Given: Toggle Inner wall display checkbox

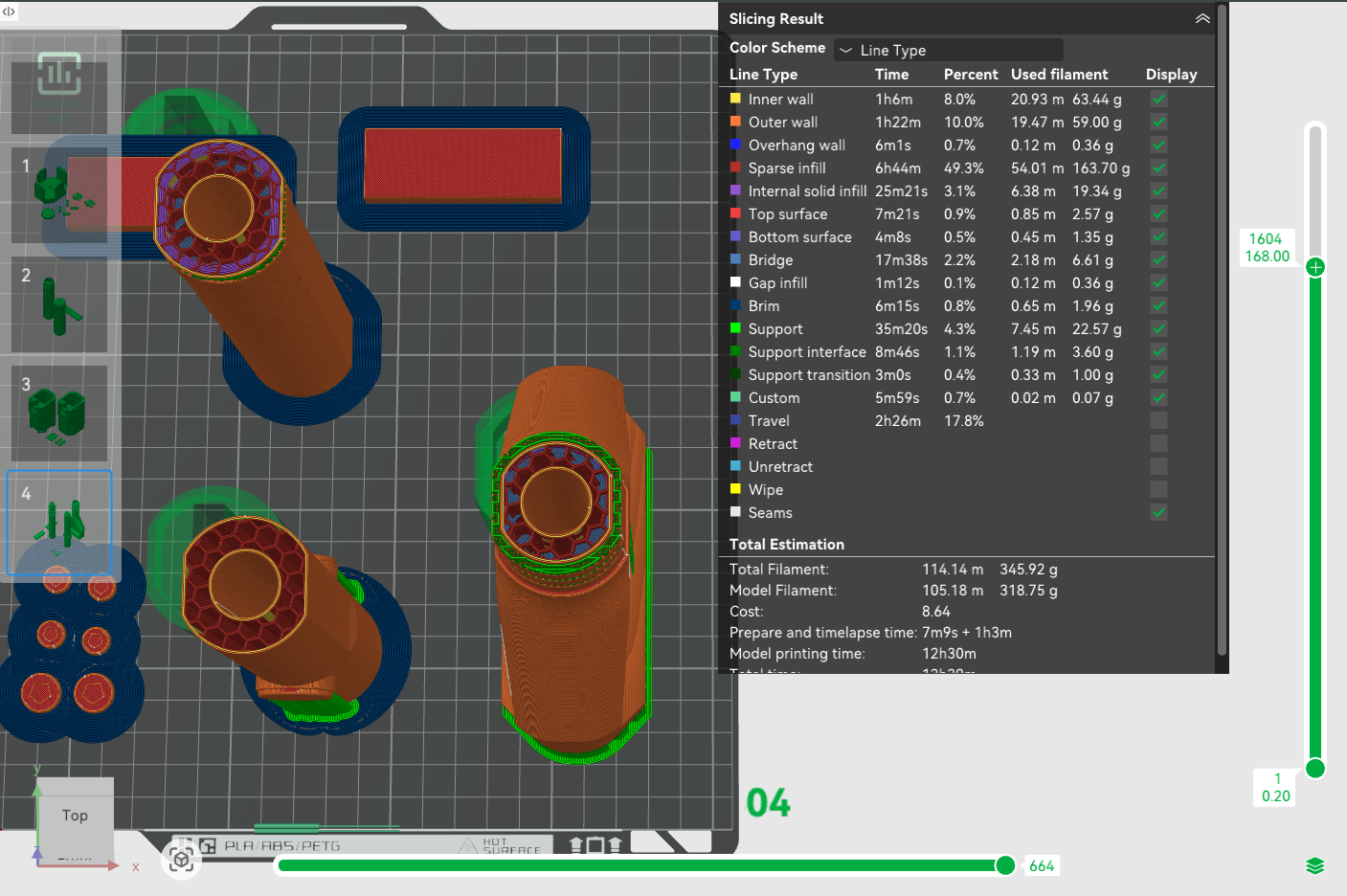Looking at the screenshot, I should point(1158,99).
